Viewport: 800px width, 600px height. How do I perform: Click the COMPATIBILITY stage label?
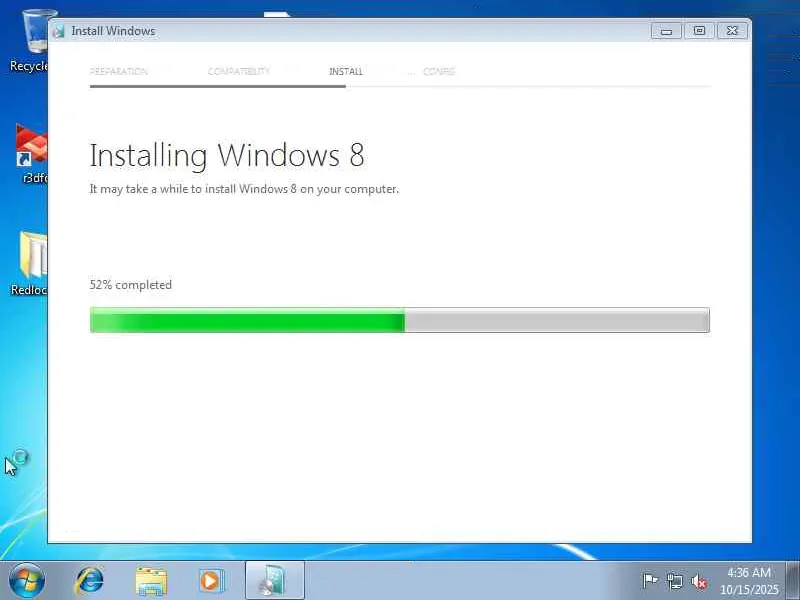click(239, 71)
